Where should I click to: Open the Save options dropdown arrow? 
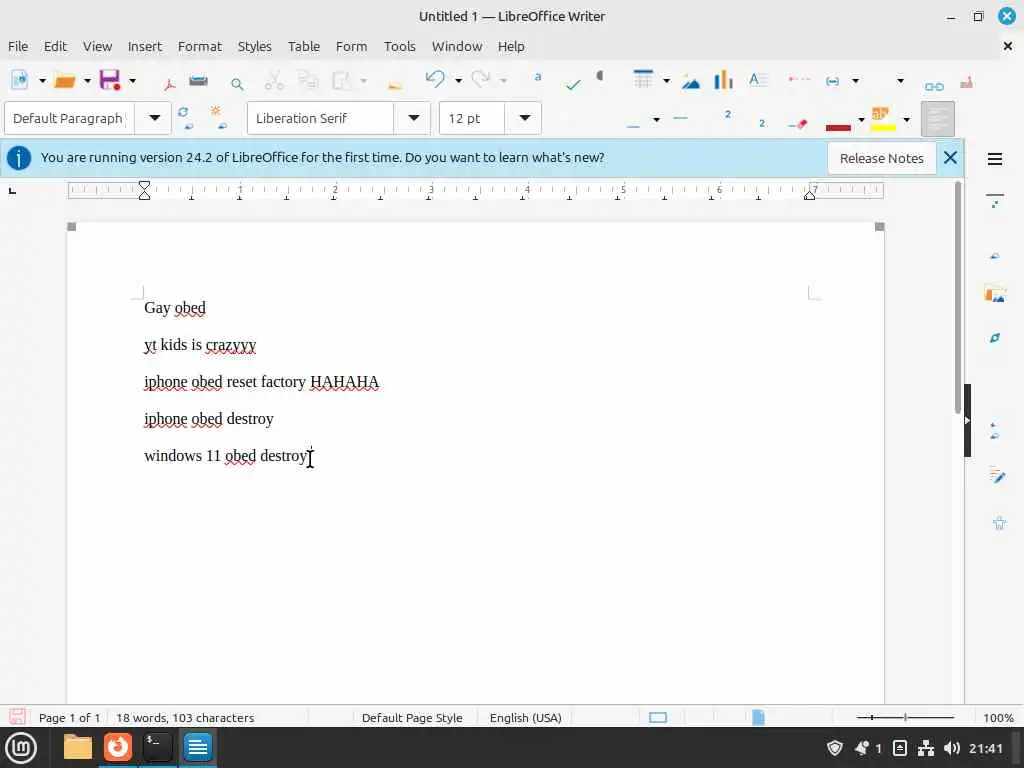pos(132,81)
